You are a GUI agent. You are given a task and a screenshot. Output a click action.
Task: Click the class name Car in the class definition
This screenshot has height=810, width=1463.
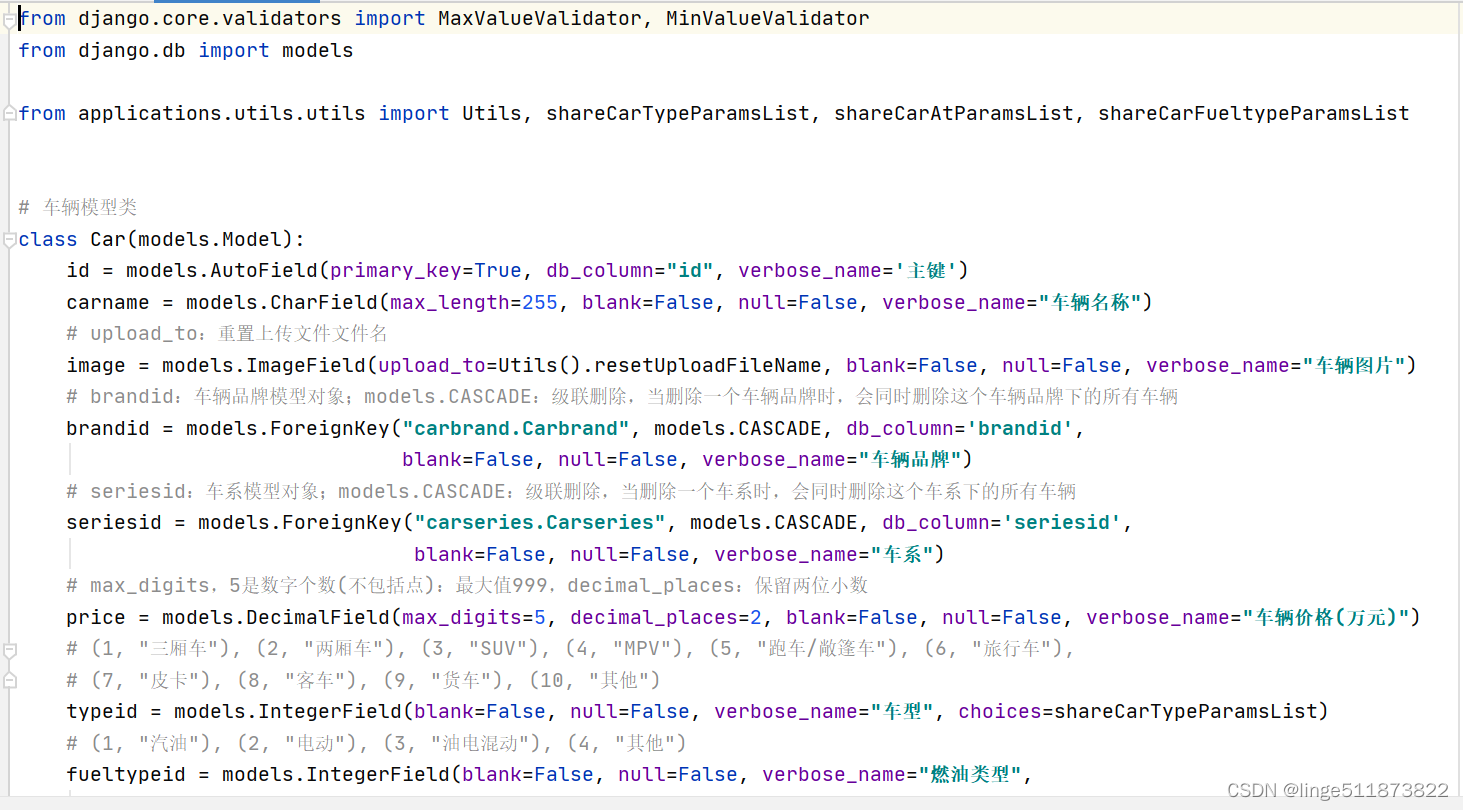(x=108, y=239)
